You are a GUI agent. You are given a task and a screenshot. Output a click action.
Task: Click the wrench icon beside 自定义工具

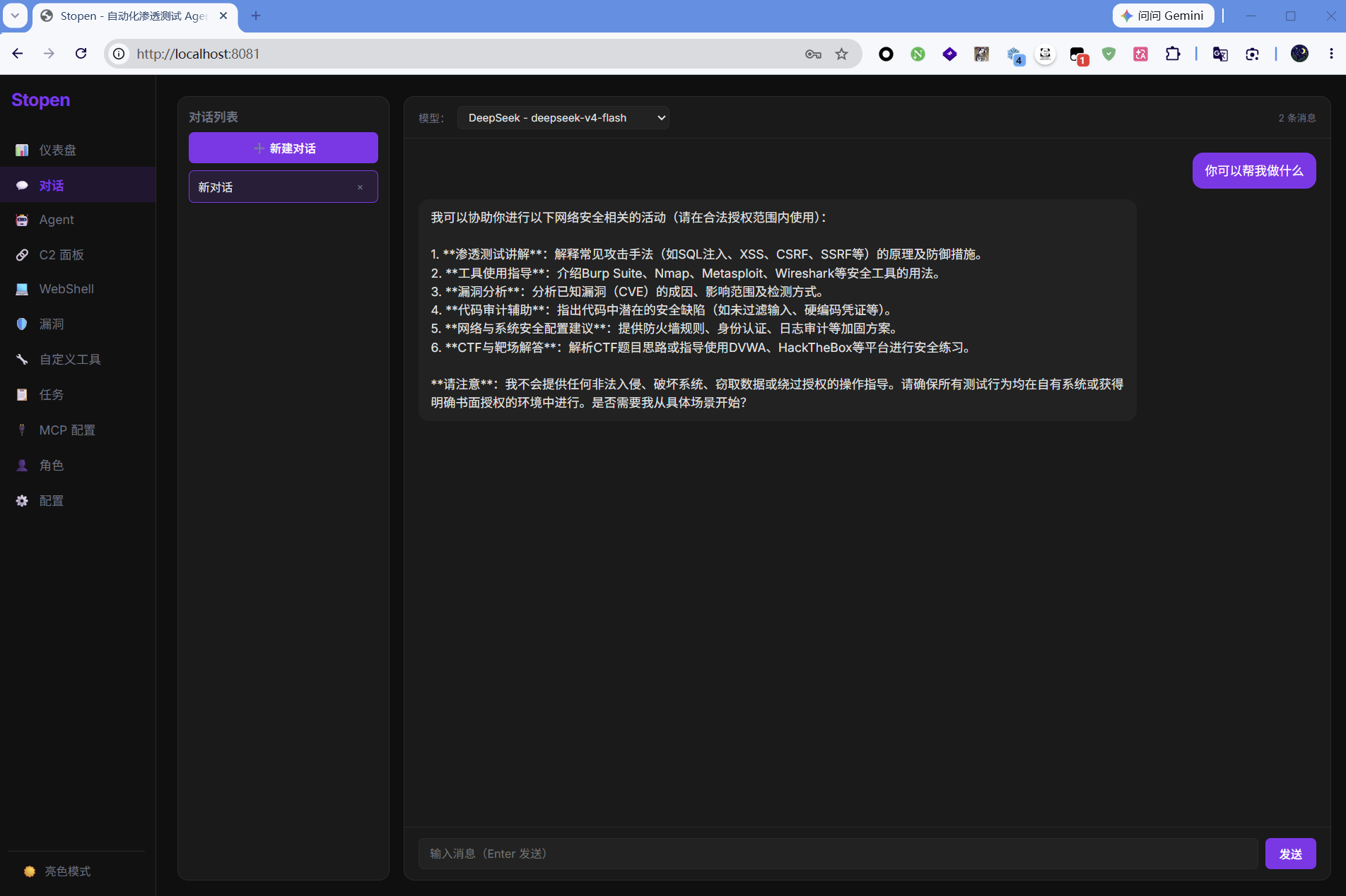point(22,360)
